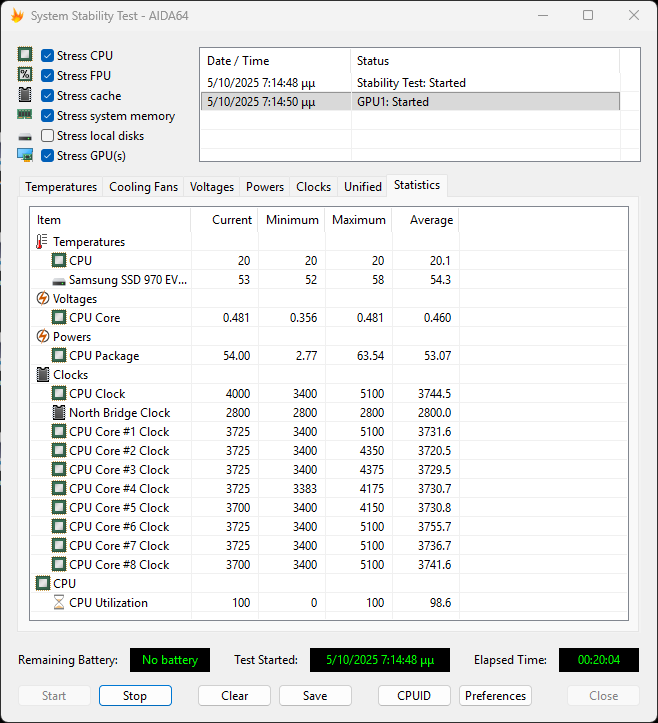Click the cache chip icon beside Stress cache
This screenshot has width=658, height=723.
(x=25, y=95)
